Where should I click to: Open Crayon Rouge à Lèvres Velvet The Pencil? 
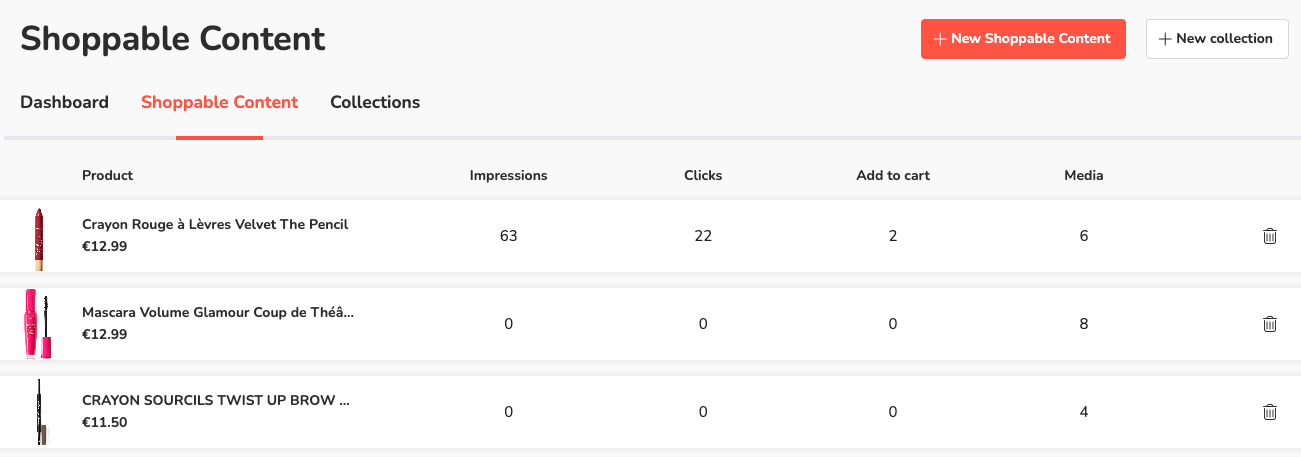[215, 225]
